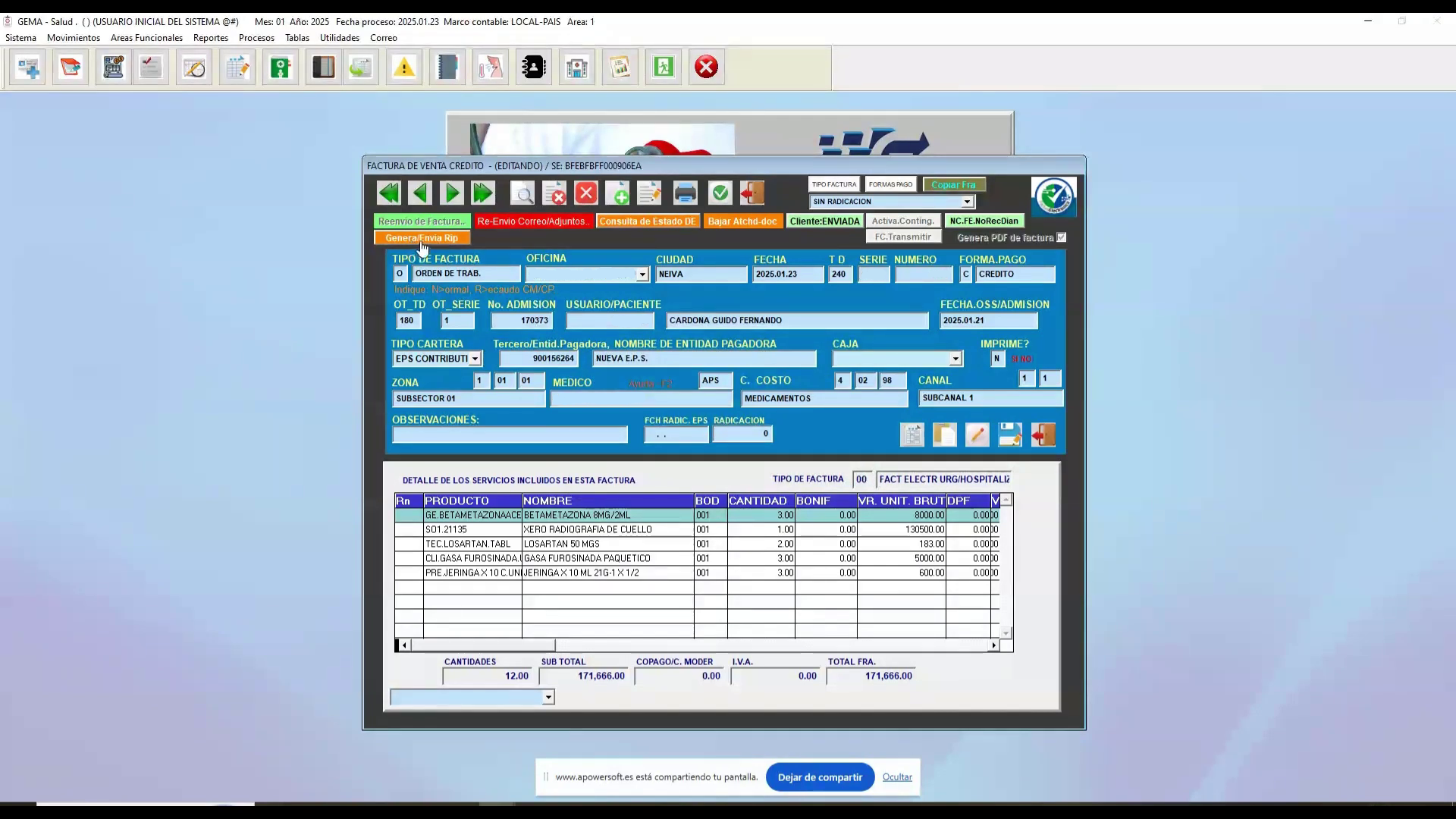The height and width of the screenshot is (819, 1456).
Task: Click the save diskette icon in header panel
Action: (x=1010, y=435)
